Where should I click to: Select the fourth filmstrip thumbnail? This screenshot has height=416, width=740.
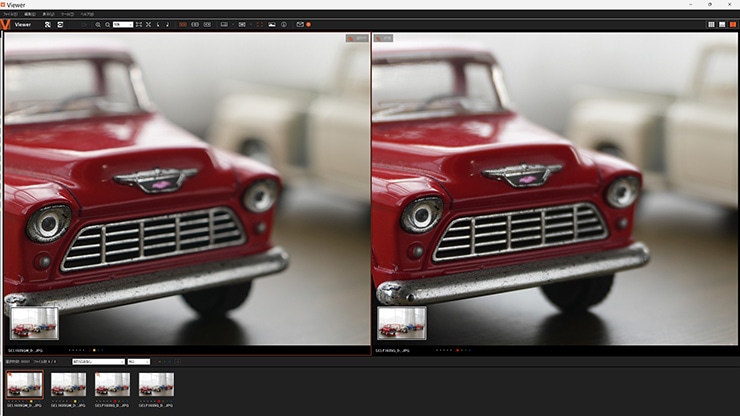click(156, 384)
